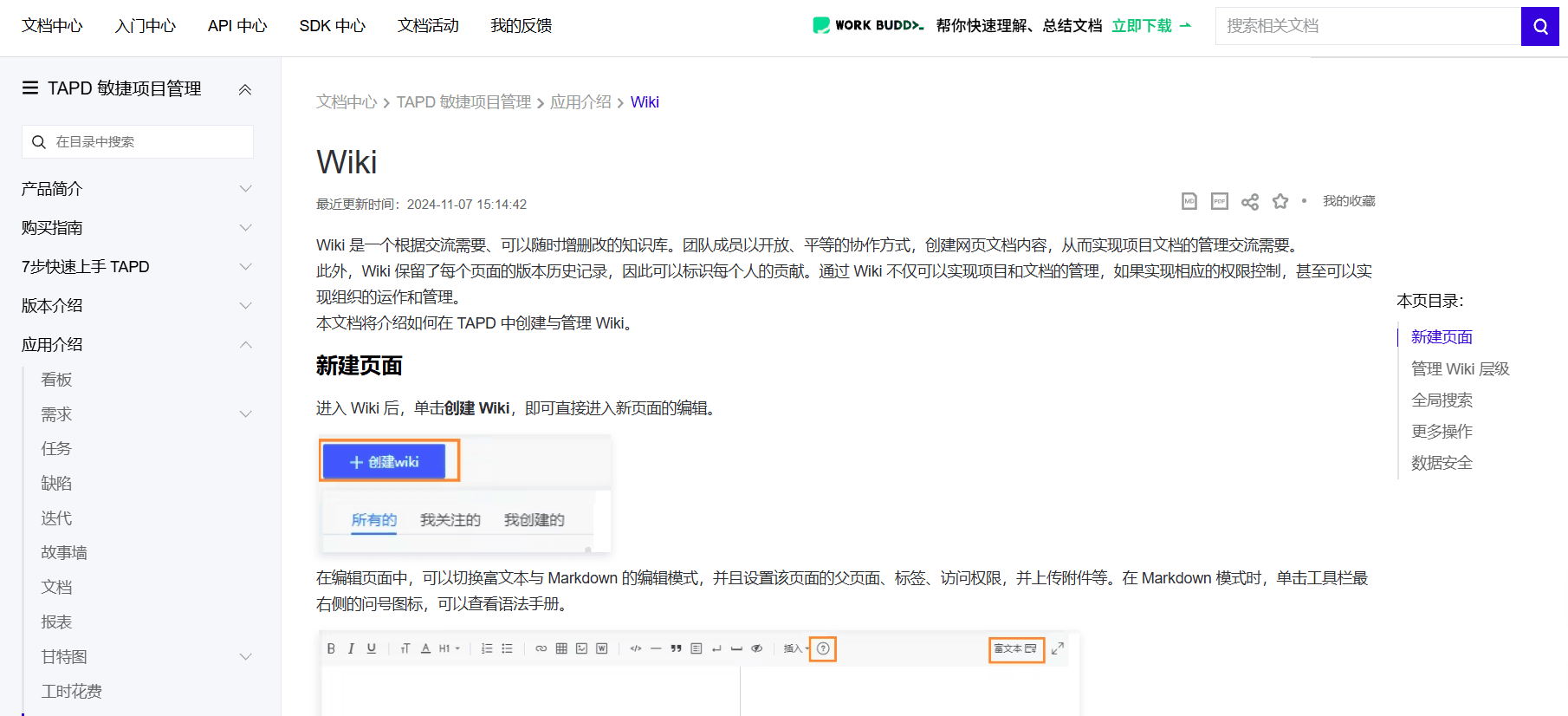This screenshot has height=716, width=1568.
Task: Favorite this page with the star icon
Action: (1280, 202)
